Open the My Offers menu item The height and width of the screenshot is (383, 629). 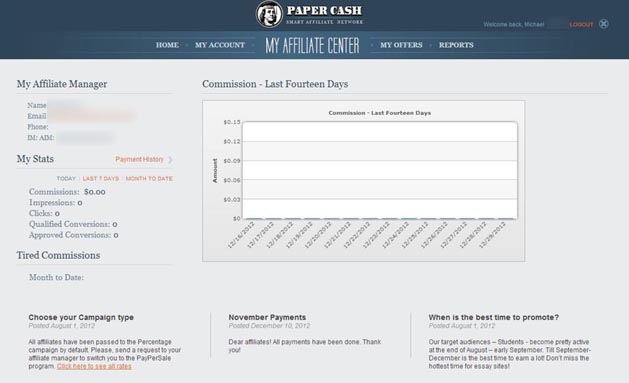[x=401, y=45]
